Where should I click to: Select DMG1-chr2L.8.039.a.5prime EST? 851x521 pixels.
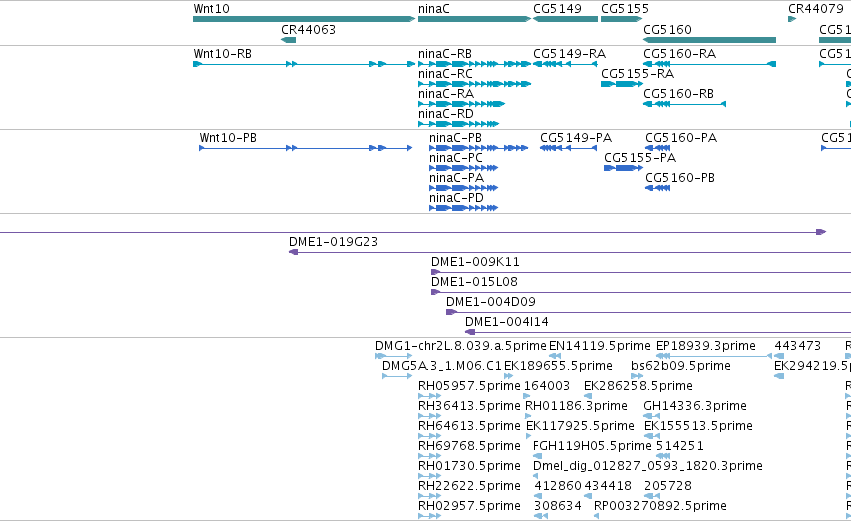[x=393, y=356]
